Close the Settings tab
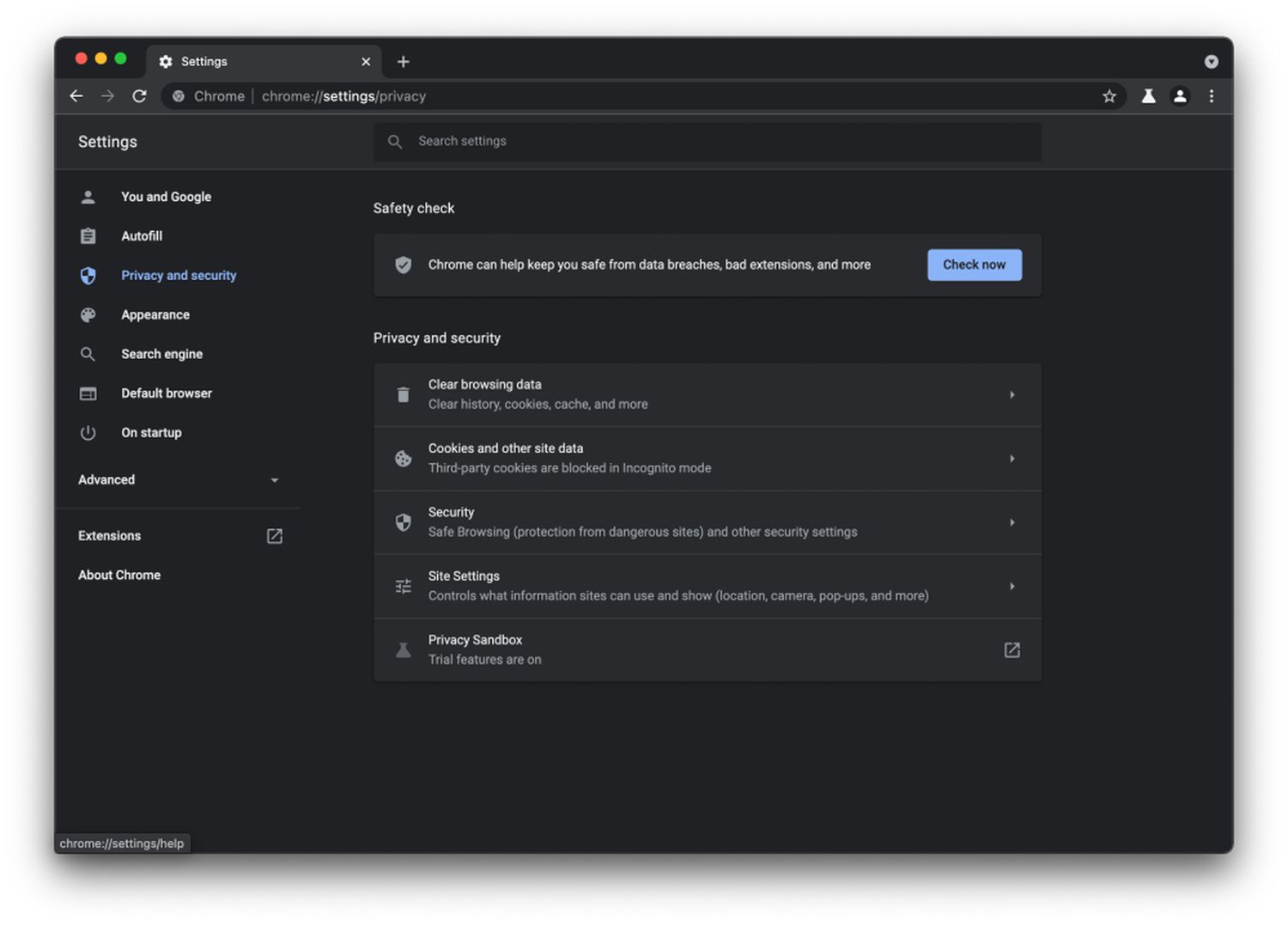 coord(366,62)
